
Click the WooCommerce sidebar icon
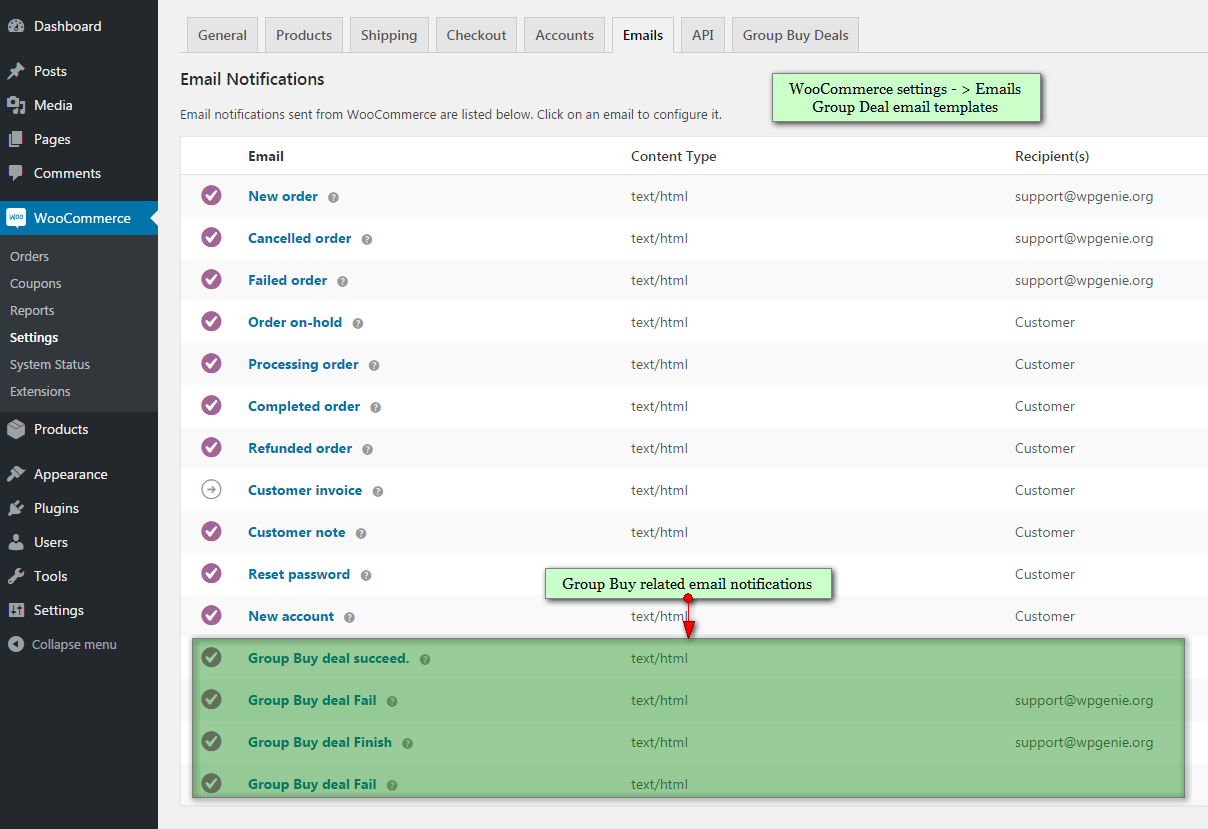16,218
